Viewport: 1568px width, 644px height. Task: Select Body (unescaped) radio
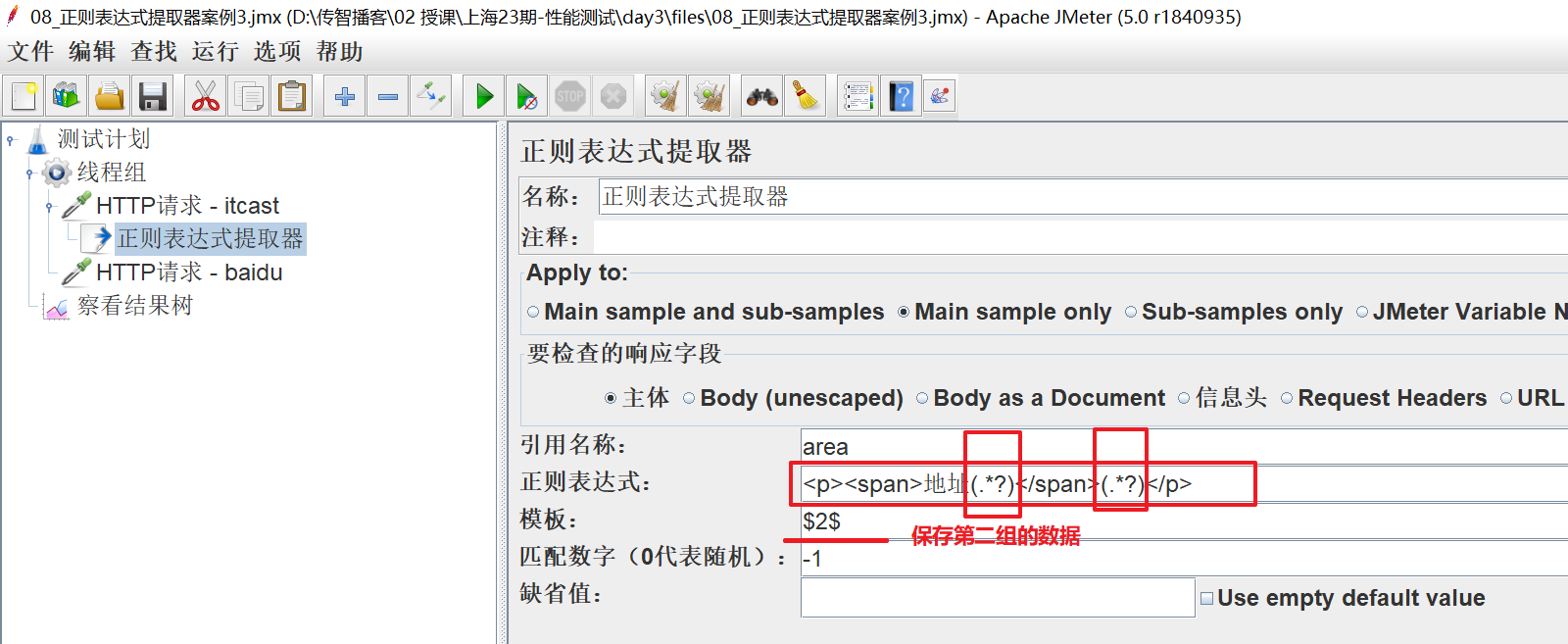[689, 398]
